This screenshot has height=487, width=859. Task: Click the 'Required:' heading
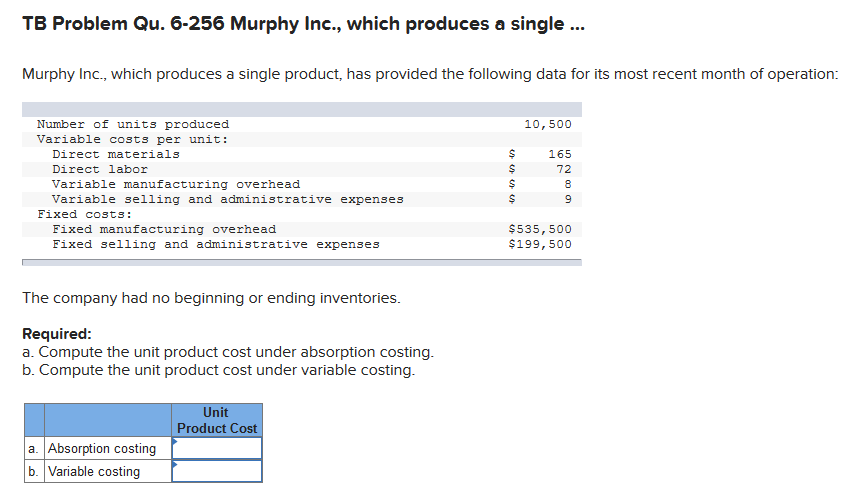(57, 334)
